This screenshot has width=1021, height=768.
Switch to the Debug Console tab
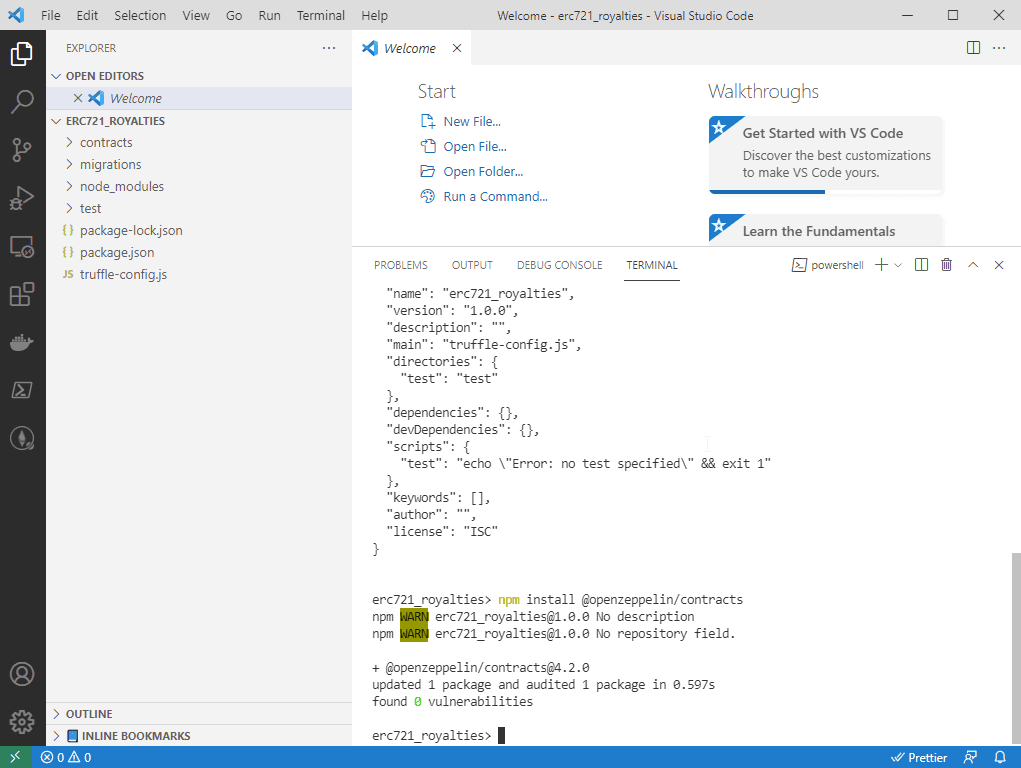click(559, 265)
